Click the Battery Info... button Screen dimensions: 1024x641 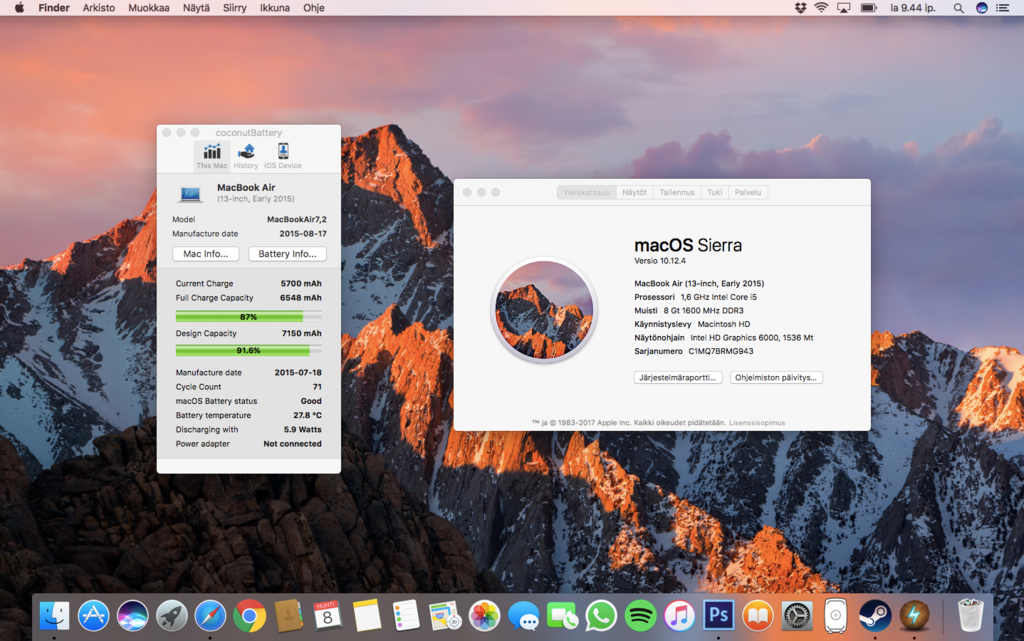[287, 254]
